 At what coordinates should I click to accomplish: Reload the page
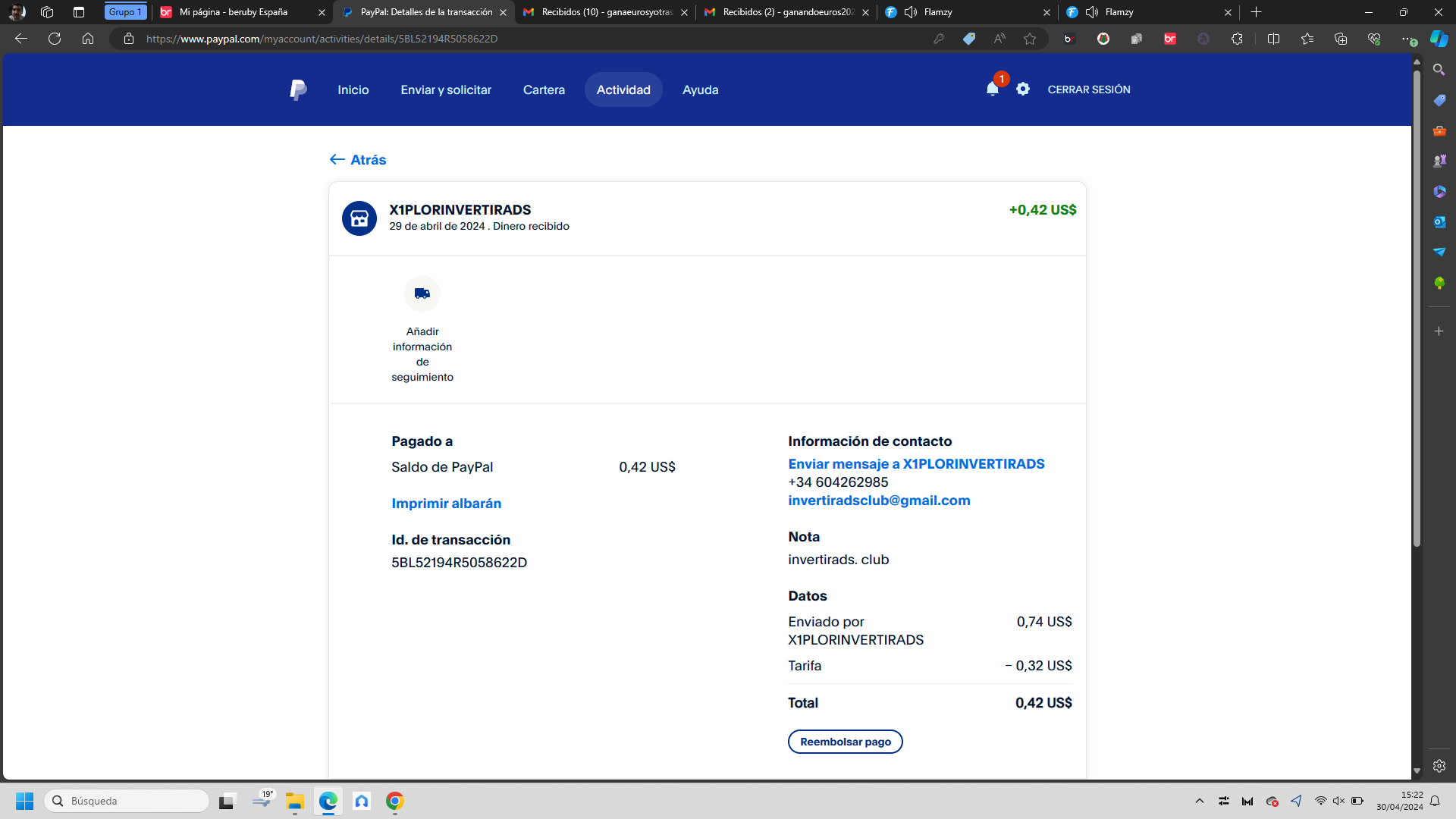click(x=55, y=39)
